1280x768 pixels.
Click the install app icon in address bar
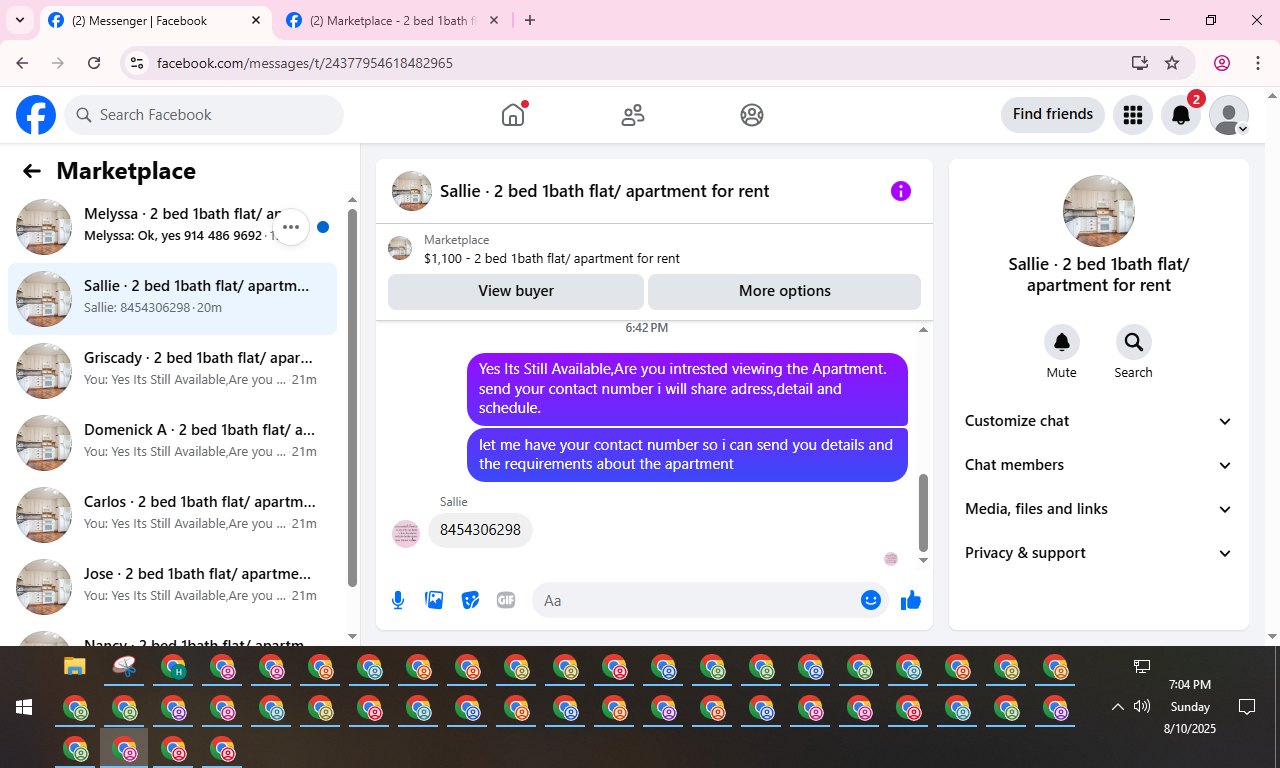point(1139,63)
